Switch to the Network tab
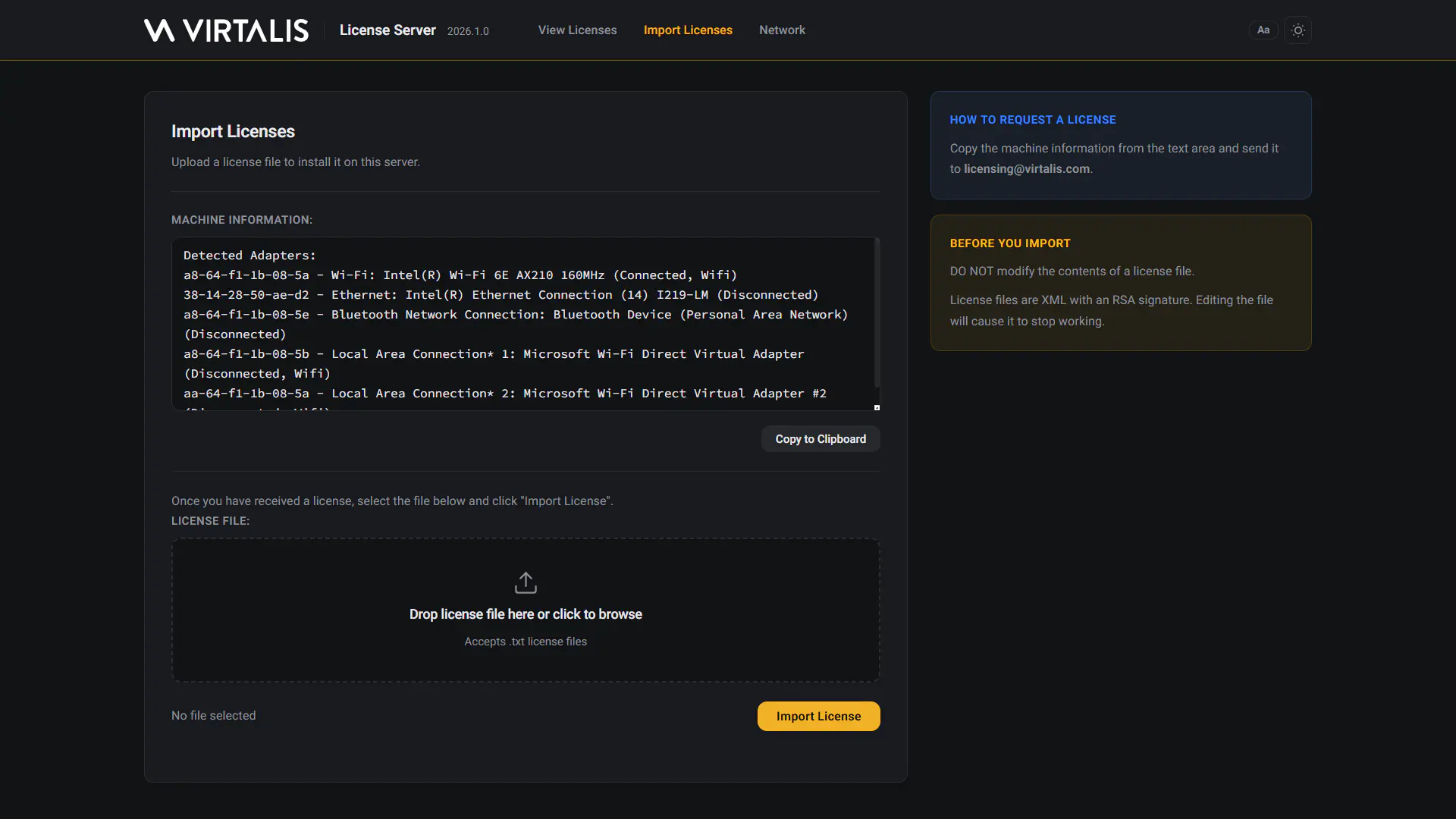The image size is (1456, 819). point(782,30)
